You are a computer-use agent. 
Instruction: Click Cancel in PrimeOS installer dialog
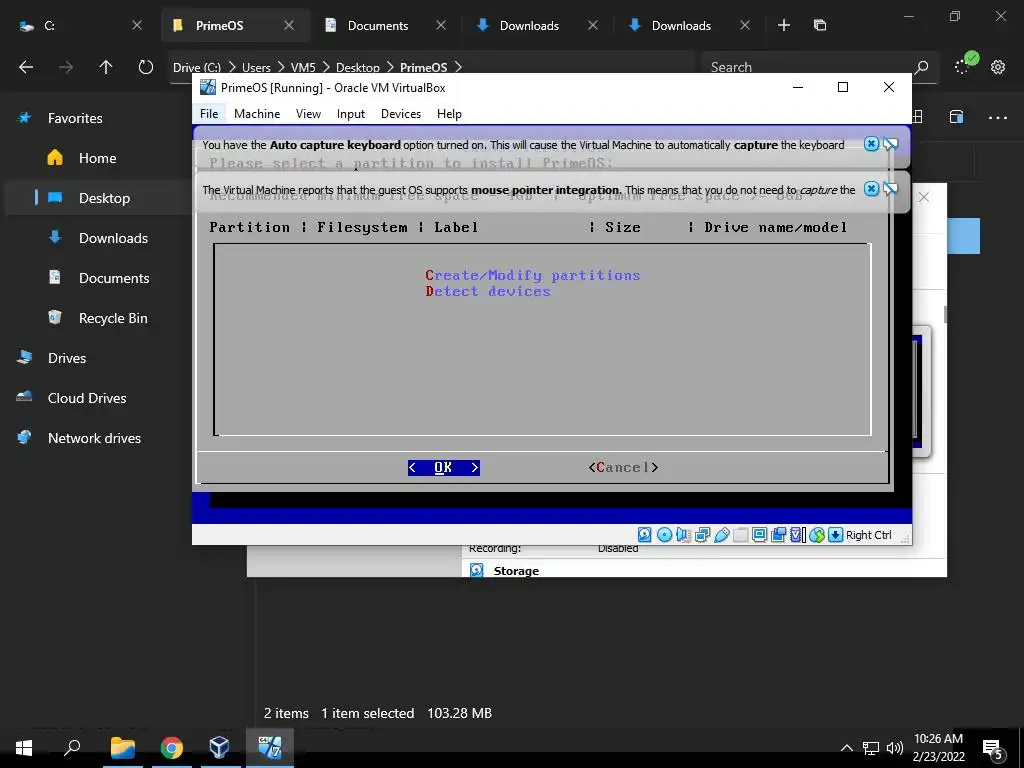click(x=623, y=468)
